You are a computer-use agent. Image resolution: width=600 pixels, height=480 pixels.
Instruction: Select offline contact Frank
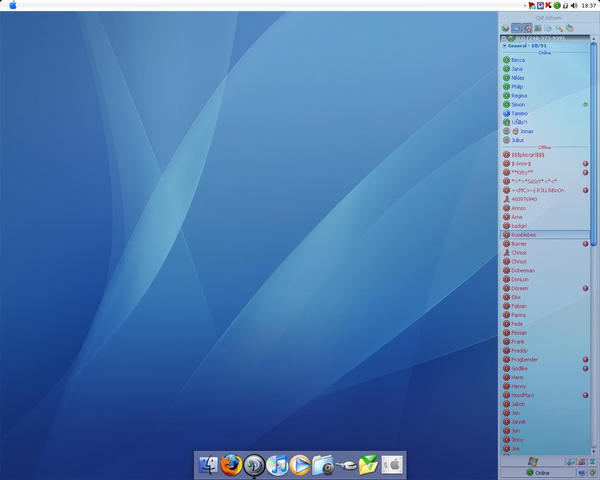[545, 341]
